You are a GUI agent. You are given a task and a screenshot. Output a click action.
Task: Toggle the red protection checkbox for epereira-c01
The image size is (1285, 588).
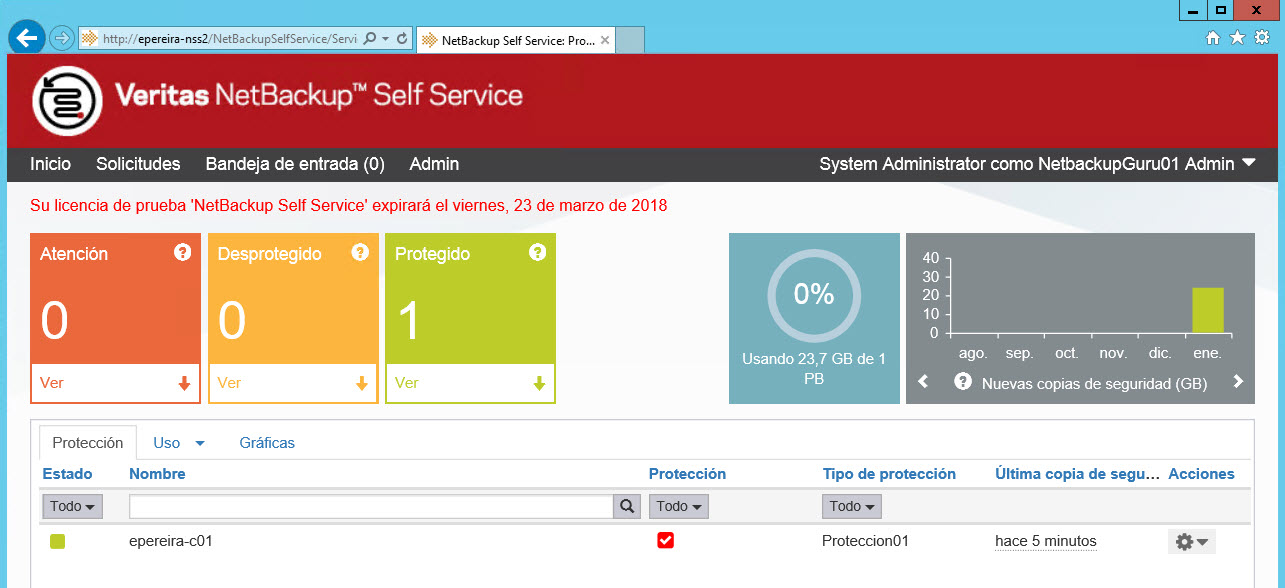[x=665, y=541]
